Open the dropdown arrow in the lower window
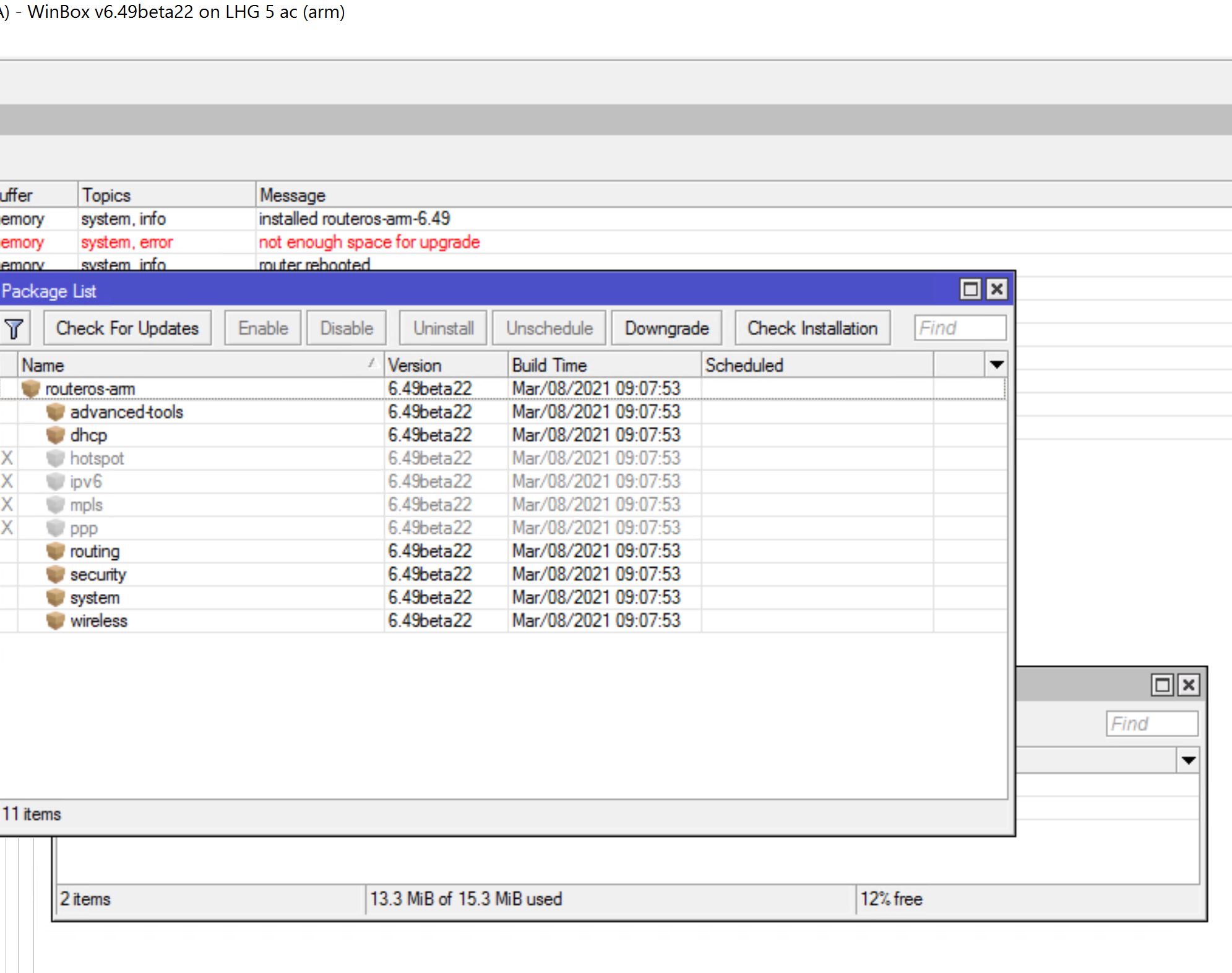1232x973 pixels. 1188,760
